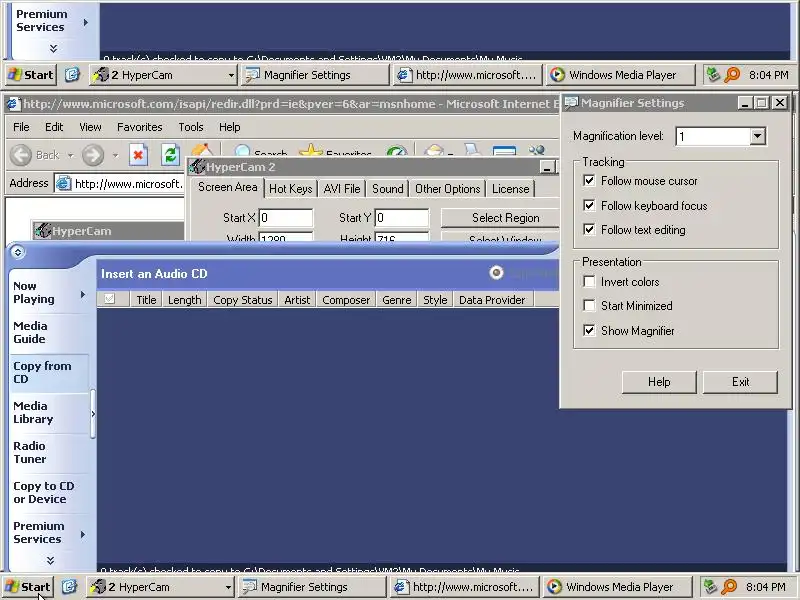
Task: Open the Tools menu in Internet Explorer
Action: (x=191, y=127)
